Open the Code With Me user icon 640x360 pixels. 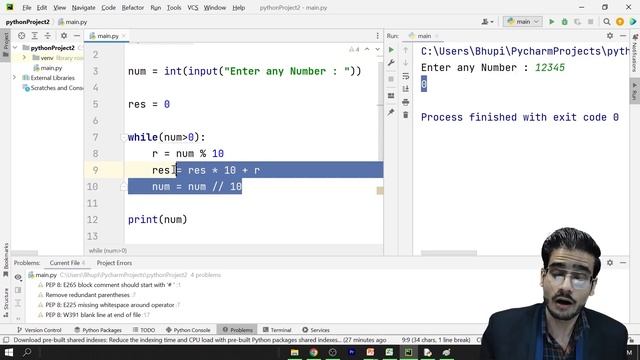point(487,22)
